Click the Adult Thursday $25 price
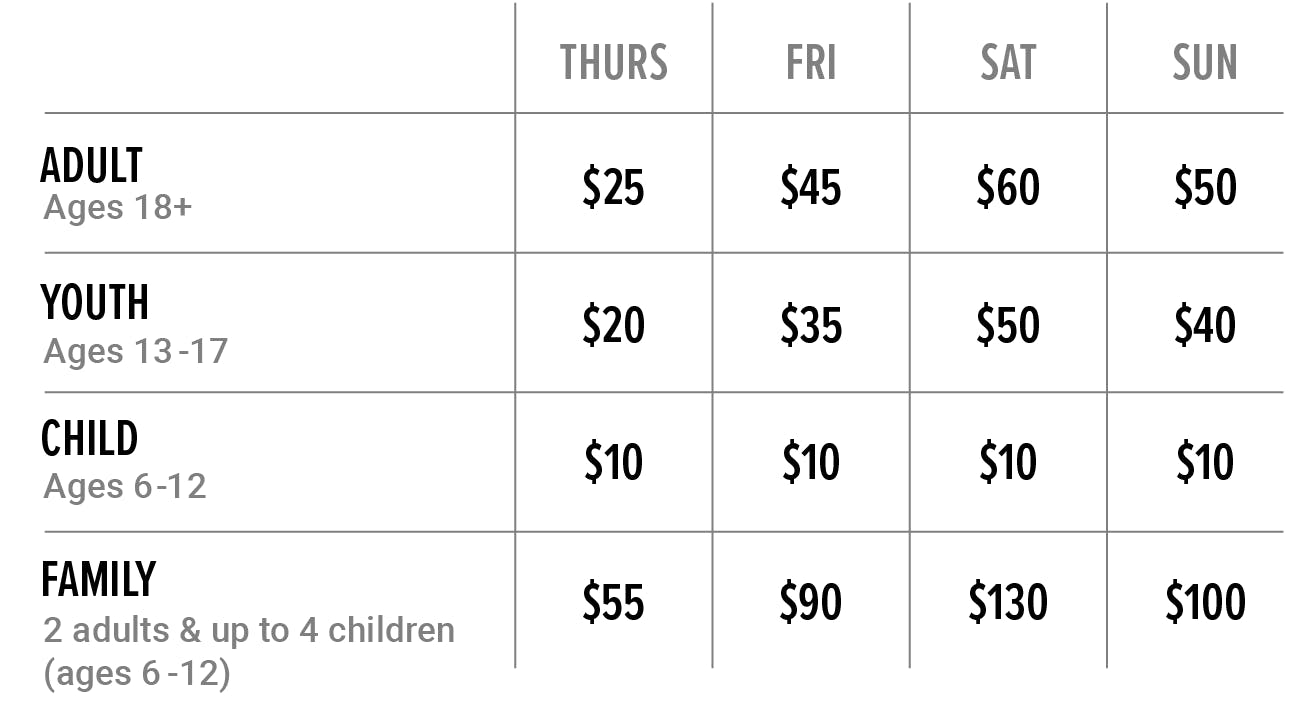Screen dimensions: 1305x712 pos(613,188)
